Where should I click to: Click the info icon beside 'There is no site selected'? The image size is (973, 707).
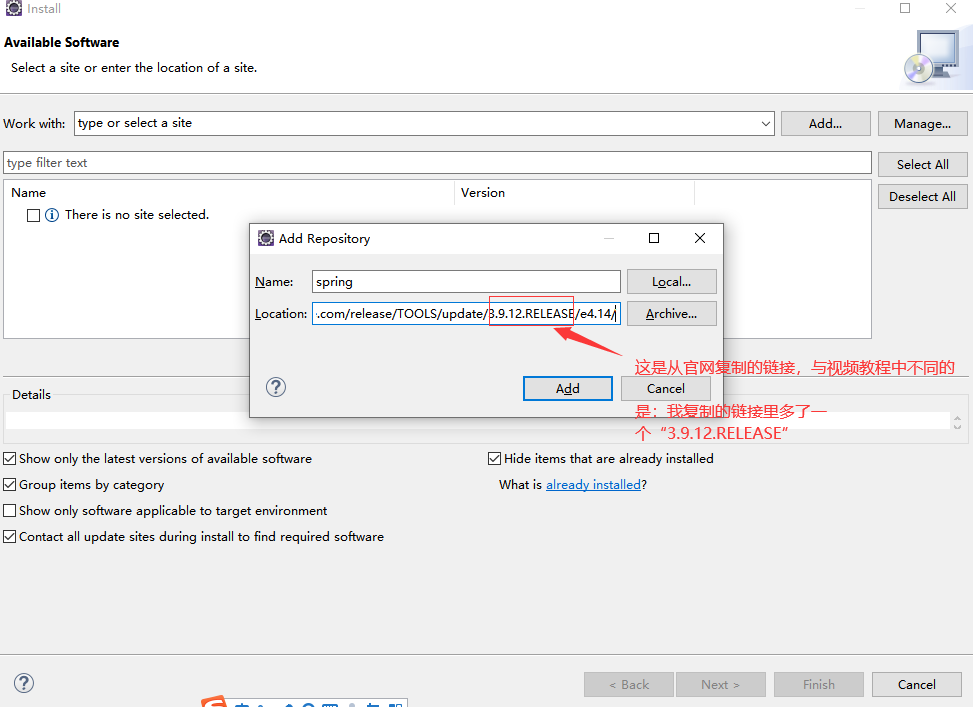pos(52,215)
